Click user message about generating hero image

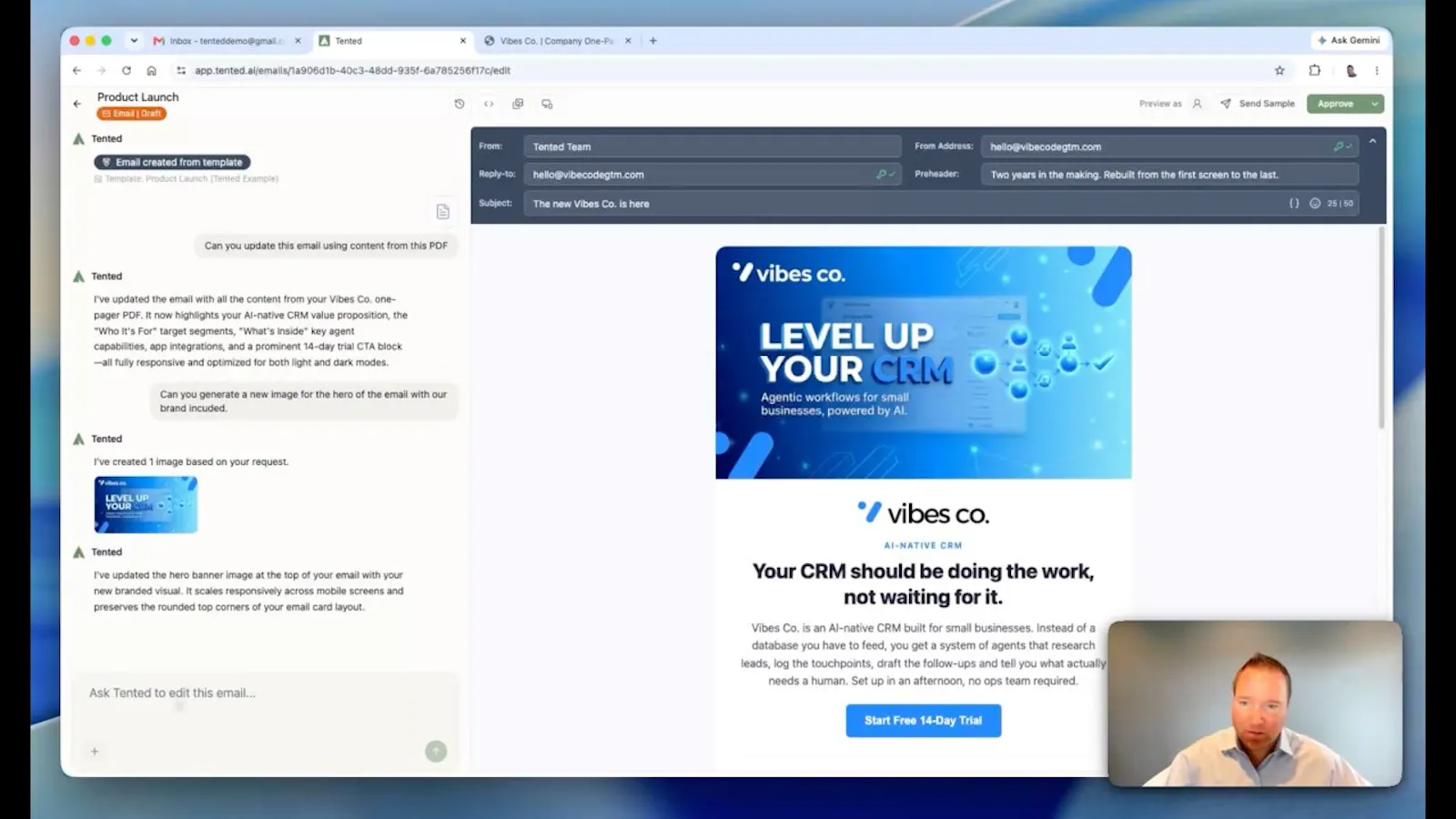[x=304, y=401]
